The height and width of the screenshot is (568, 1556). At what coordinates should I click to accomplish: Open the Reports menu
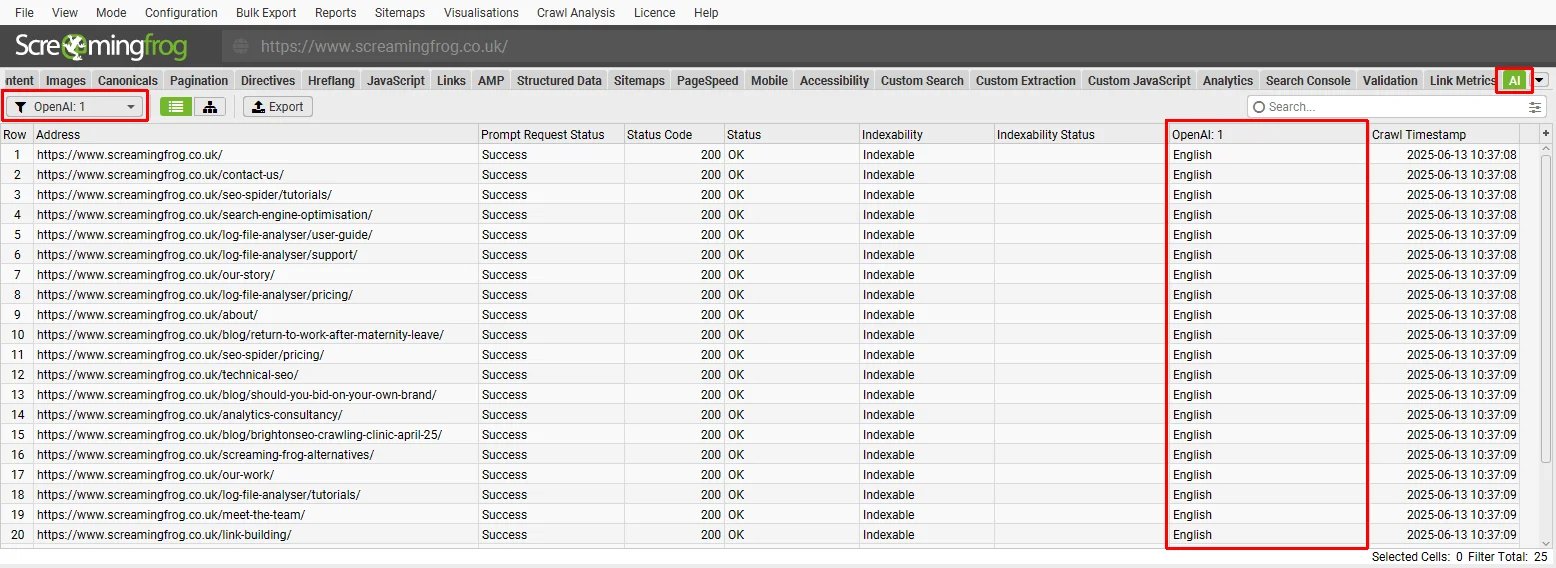click(335, 13)
